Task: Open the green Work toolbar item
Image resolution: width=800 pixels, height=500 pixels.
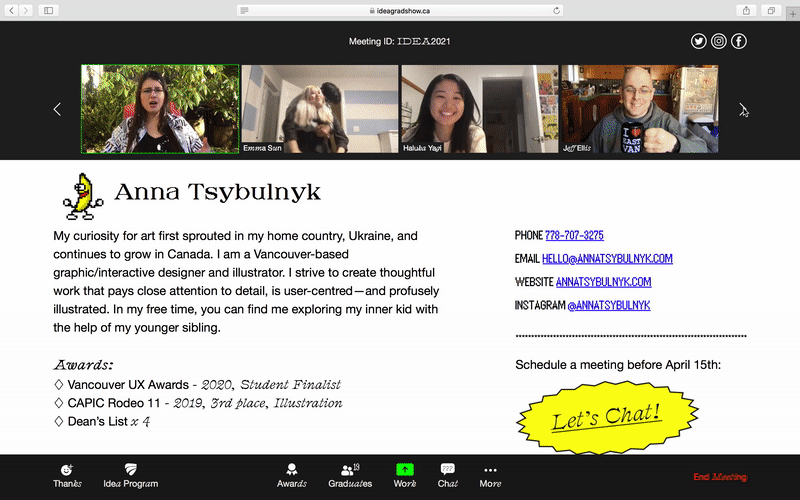Action: [x=405, y=476]
